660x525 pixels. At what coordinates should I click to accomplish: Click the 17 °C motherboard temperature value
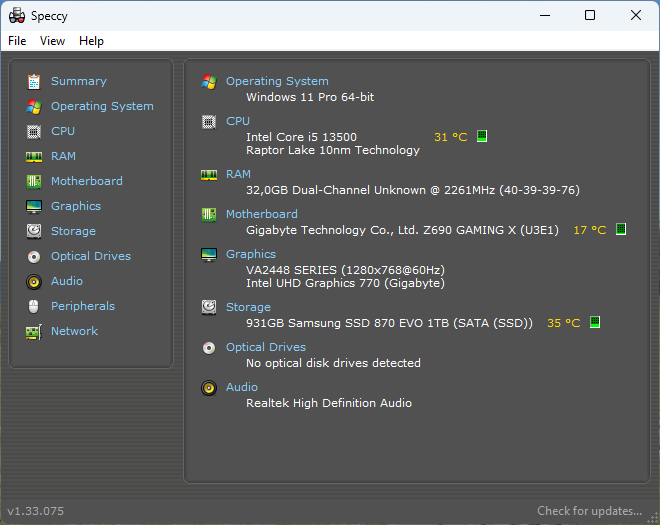(590, 230)
